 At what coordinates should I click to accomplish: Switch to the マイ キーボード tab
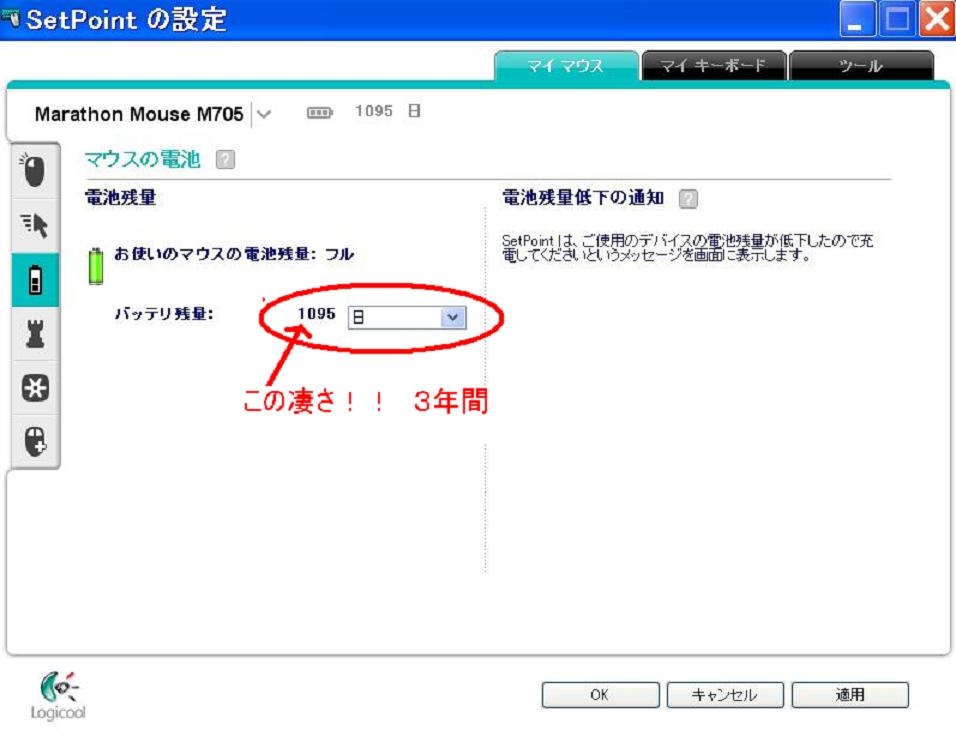coord(713,66)
